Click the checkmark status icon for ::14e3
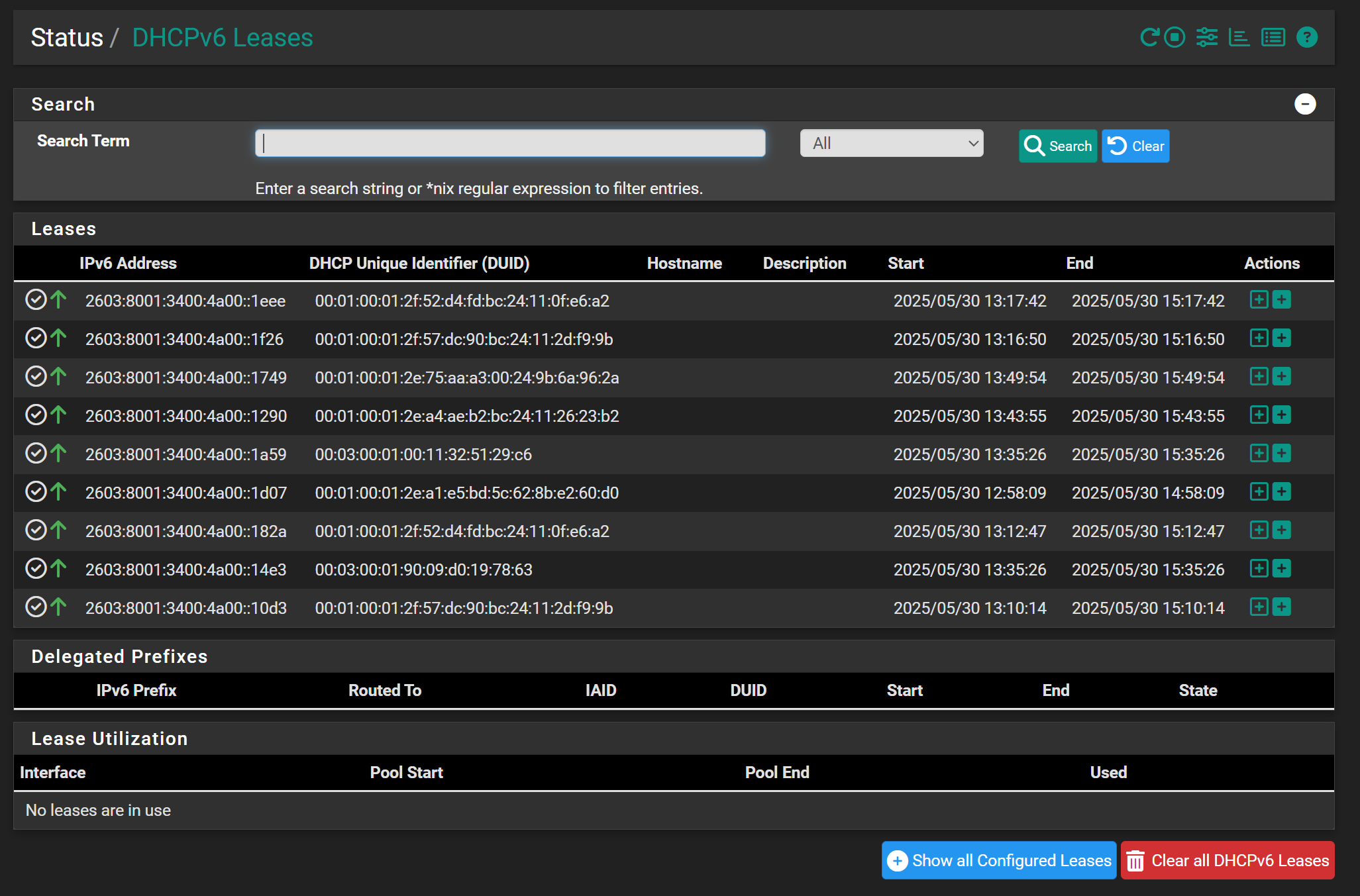 pyautogui.click(x=36, y=569)
